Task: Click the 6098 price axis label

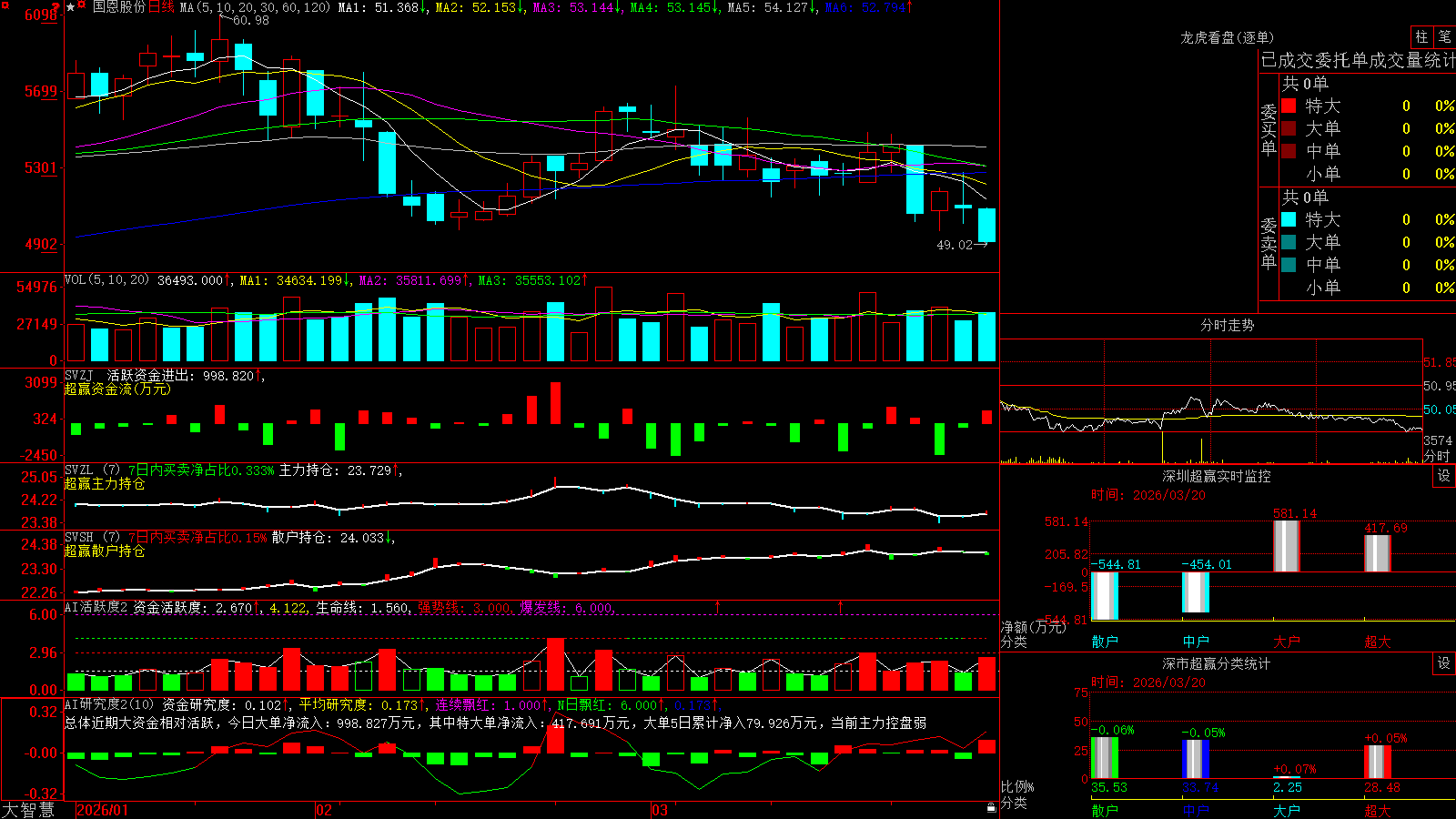Action: [41, 15]
